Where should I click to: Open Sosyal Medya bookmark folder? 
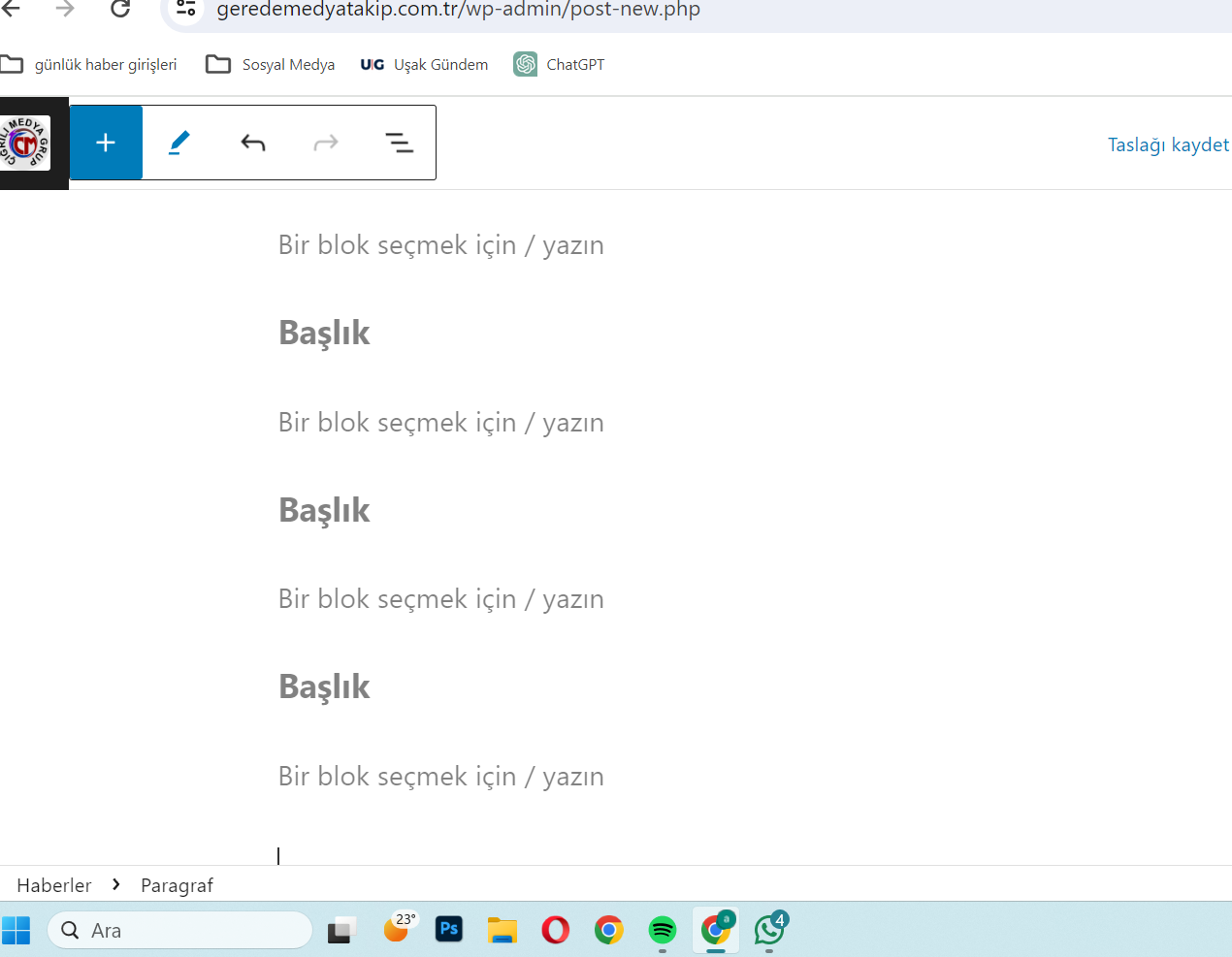pyautogui.click(x=271, y=65)
